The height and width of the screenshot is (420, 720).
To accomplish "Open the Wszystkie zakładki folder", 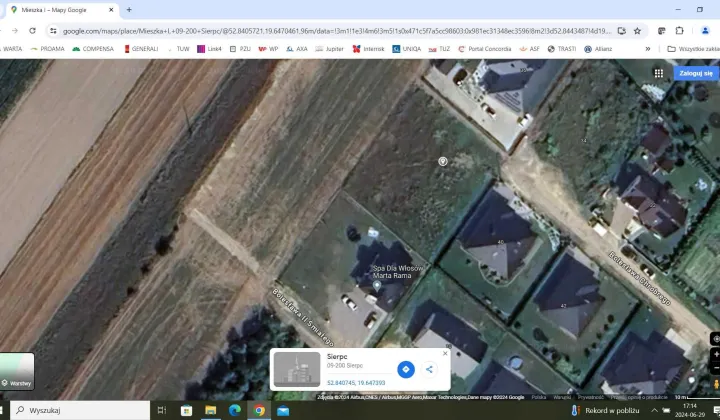I will click(693, 49).
